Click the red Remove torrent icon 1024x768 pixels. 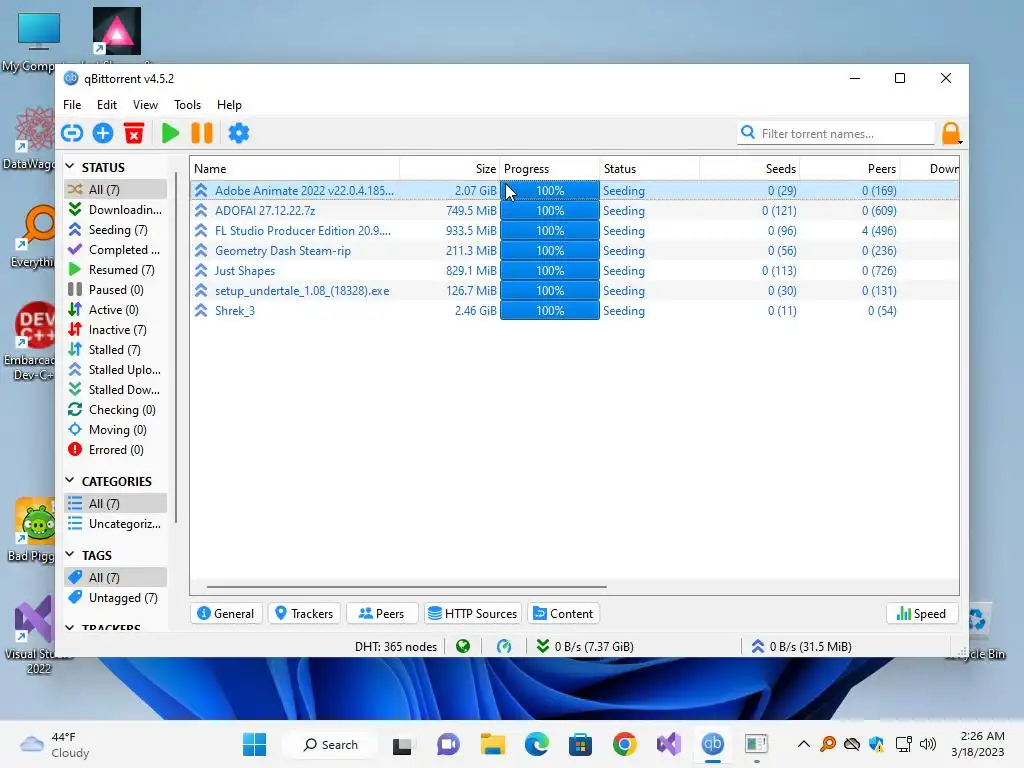[x=134, y=133]
